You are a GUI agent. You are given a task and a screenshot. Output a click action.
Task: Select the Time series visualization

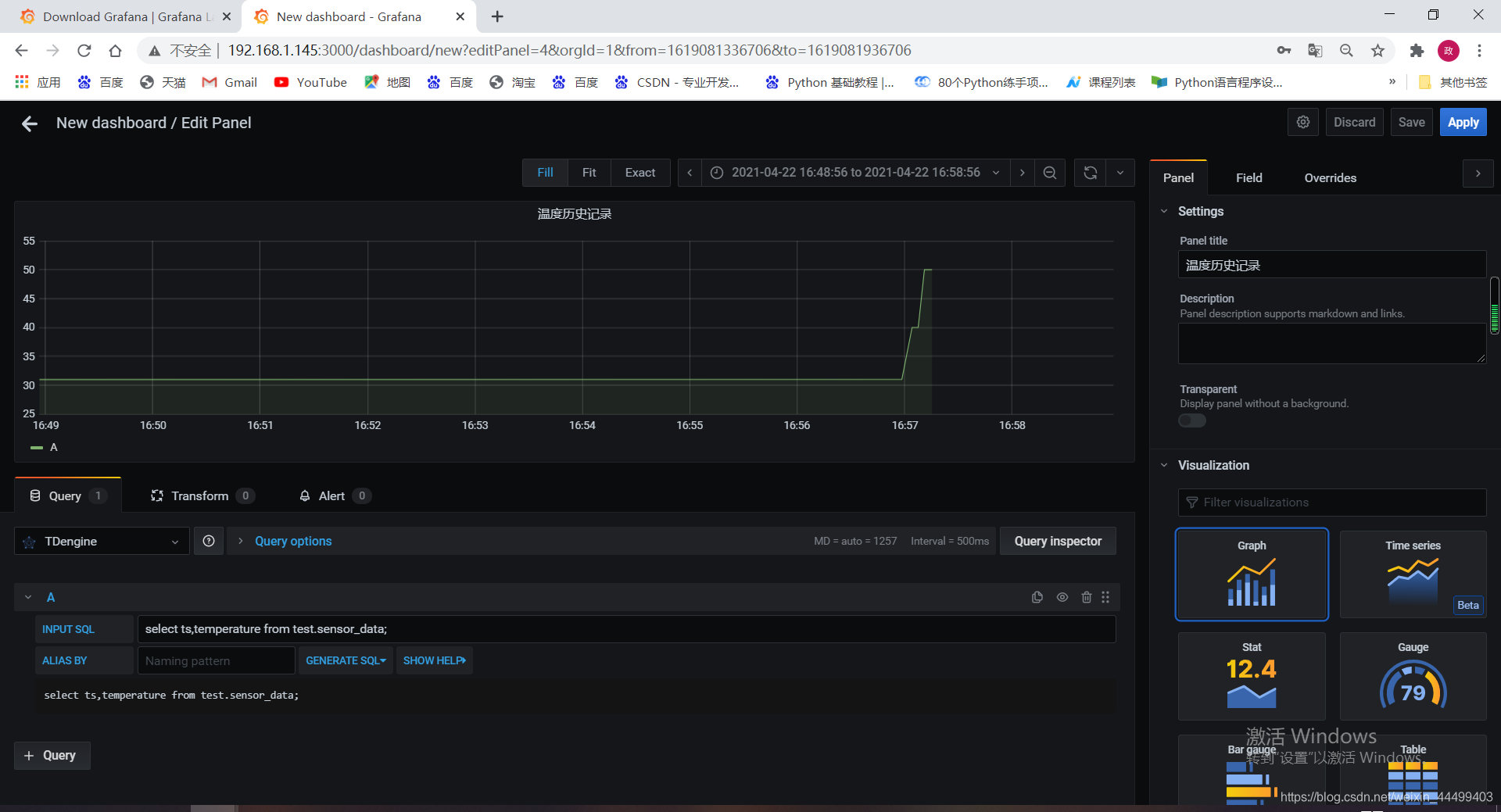[x=1413, y=574]
